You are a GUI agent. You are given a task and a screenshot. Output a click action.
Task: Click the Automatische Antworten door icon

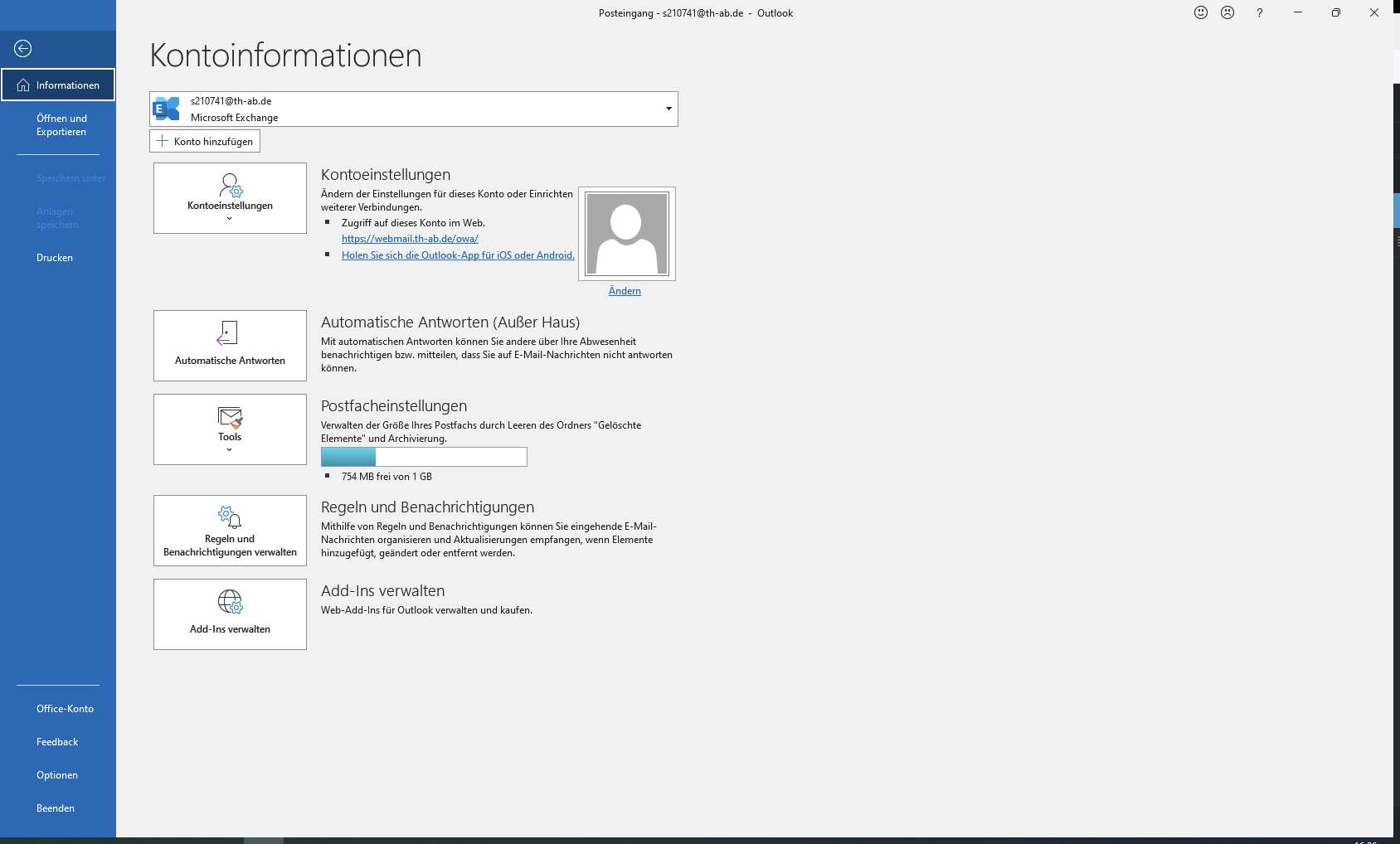click(226, 333)
